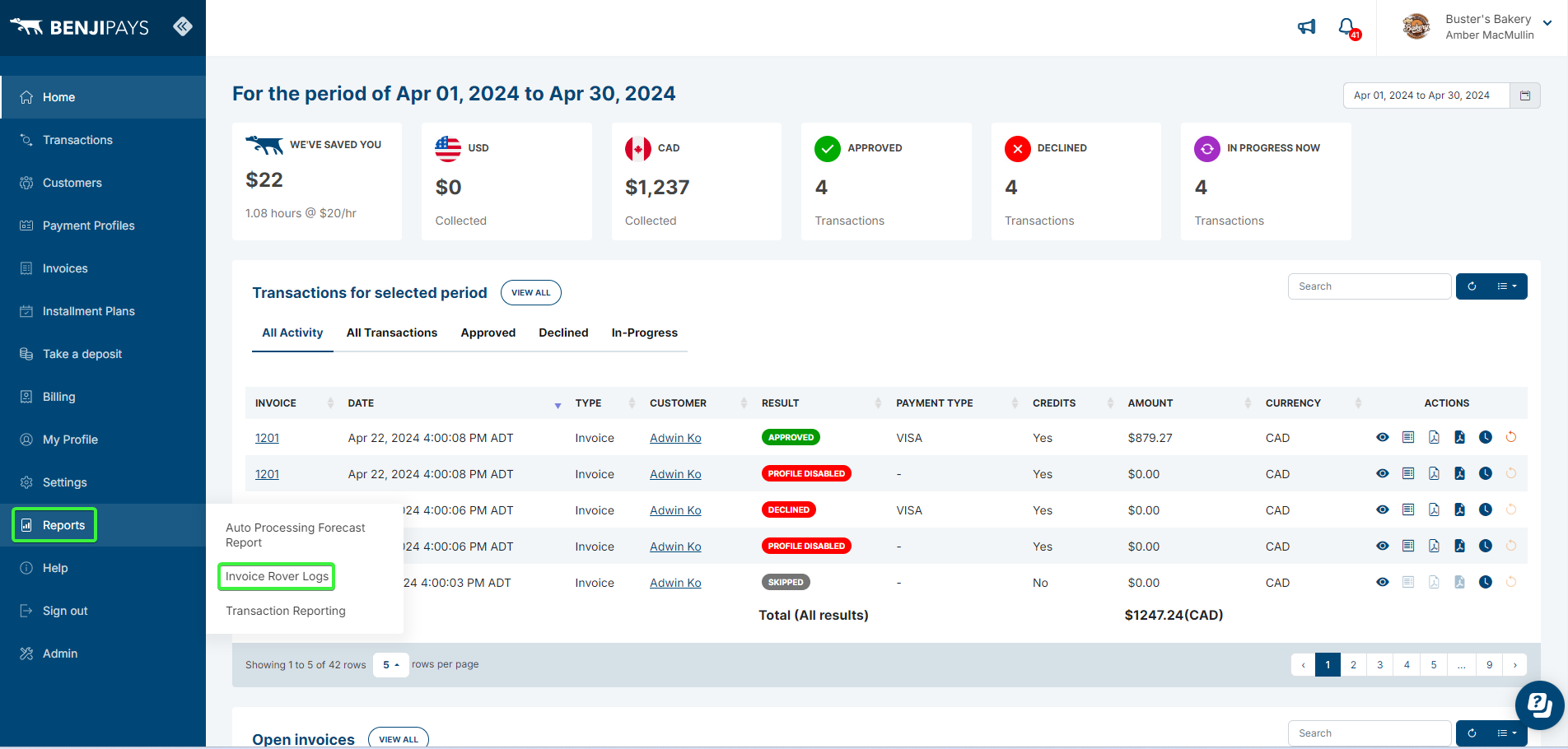The image size is (1568, 749).
Task: Open Payment Profiles in the sidebar
Action: 89,226
